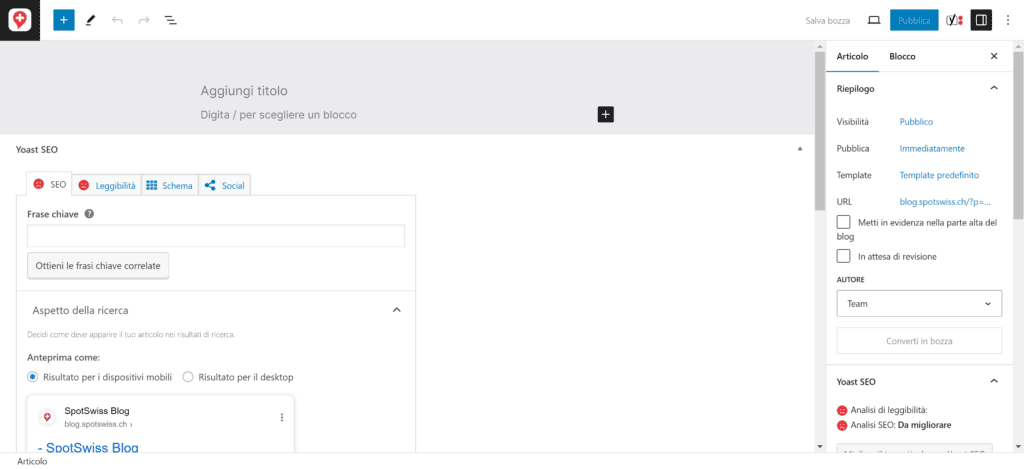Check In attesa di revisione checkbox
The height and width of the screenshot is (469, 1024).
[844, 256]
